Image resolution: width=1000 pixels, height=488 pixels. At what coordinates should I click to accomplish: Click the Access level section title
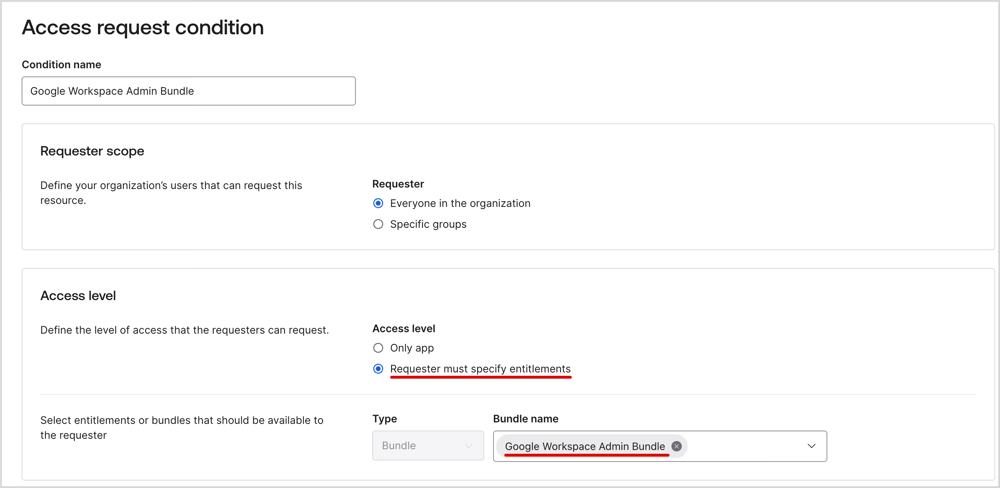(x=78, y=296)
